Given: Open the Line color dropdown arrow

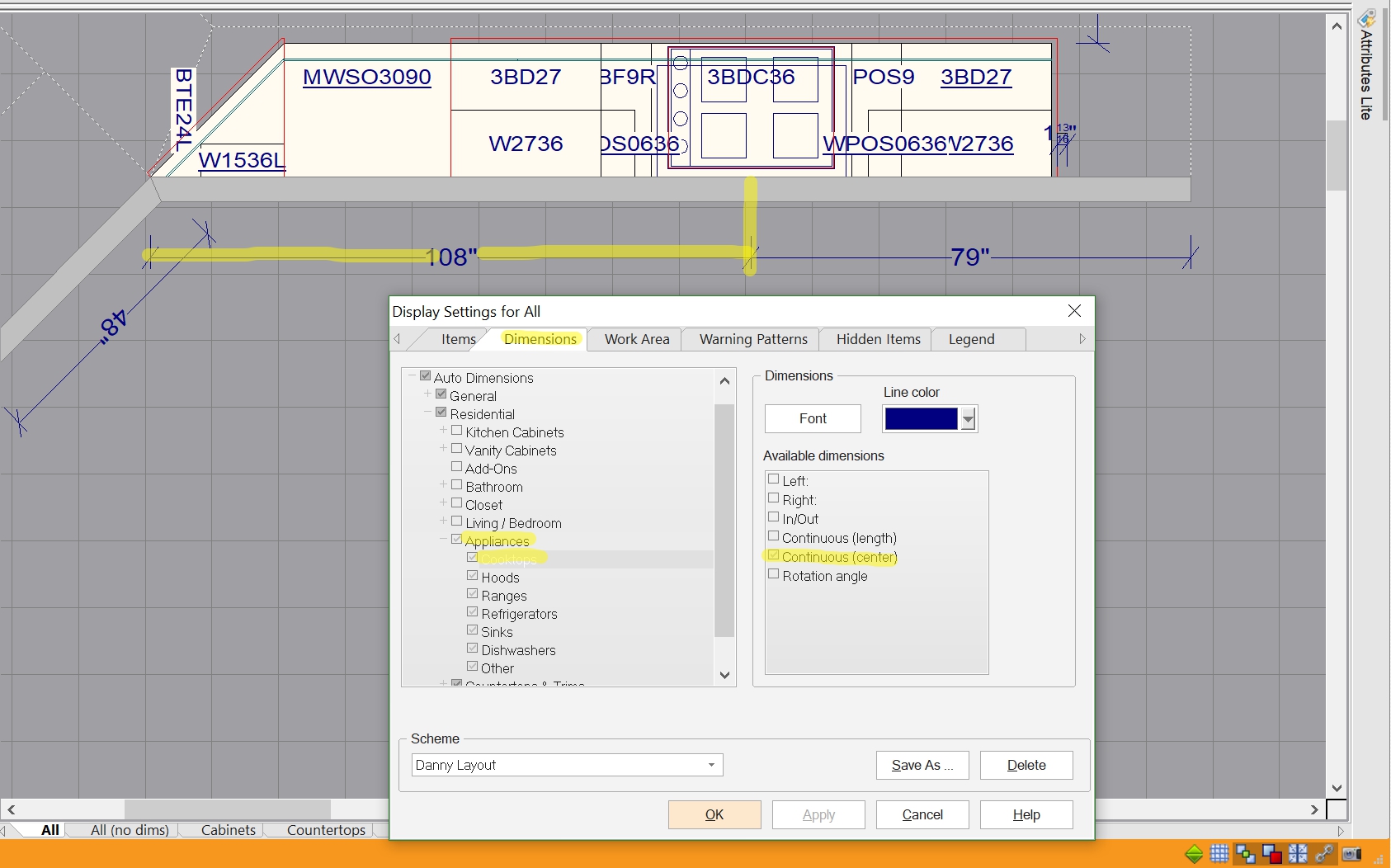Looking at the screenshot, I should (969, 419).
